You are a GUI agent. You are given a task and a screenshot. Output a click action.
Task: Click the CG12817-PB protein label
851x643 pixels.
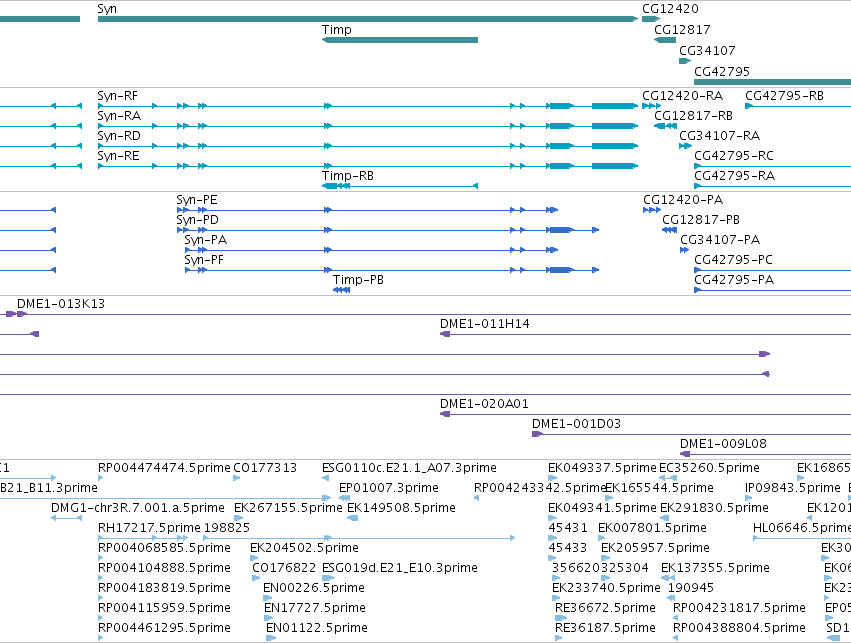coord(701,220)
